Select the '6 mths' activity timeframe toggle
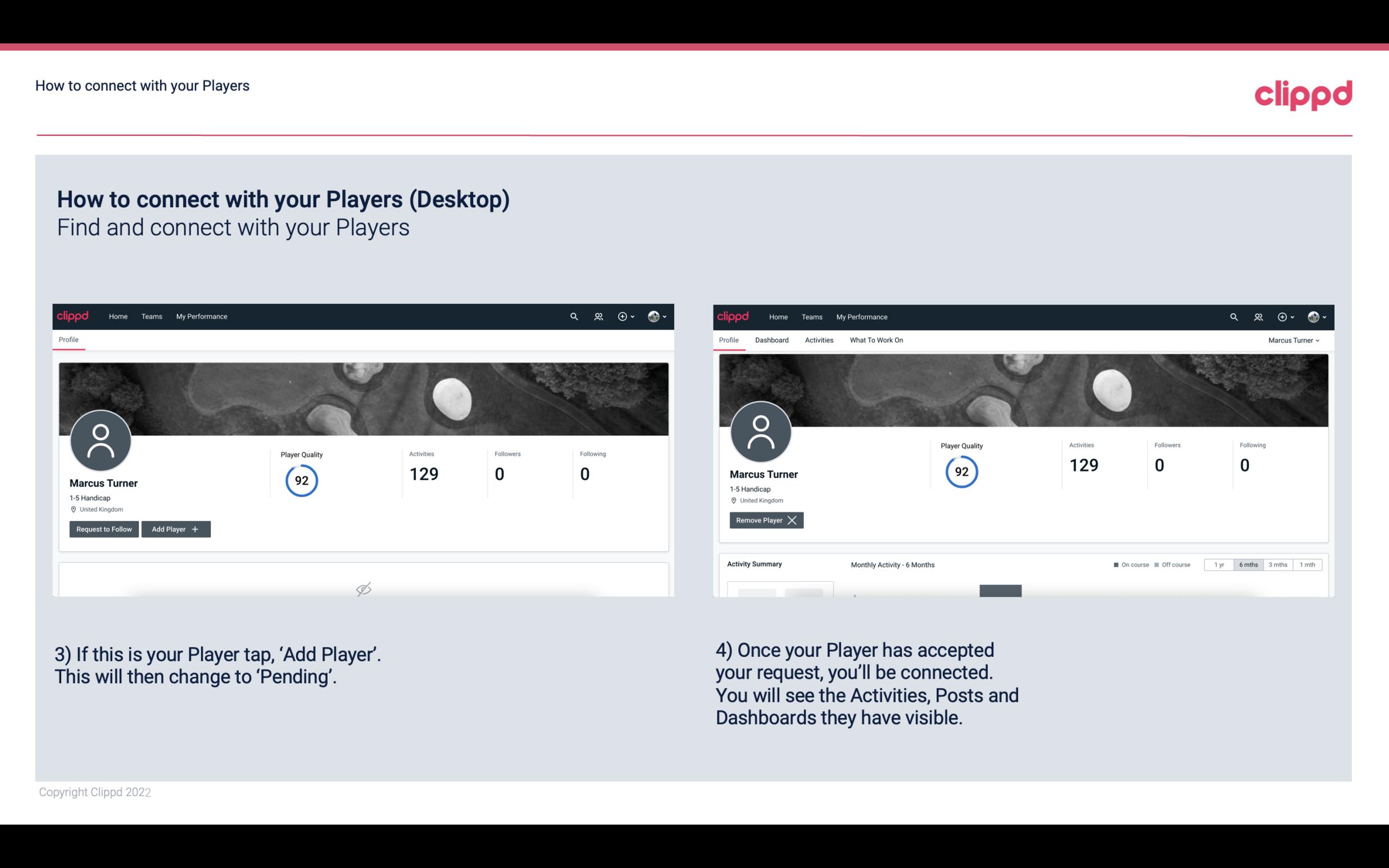This screenshot has height=868, width=1389. (1247, 564)
